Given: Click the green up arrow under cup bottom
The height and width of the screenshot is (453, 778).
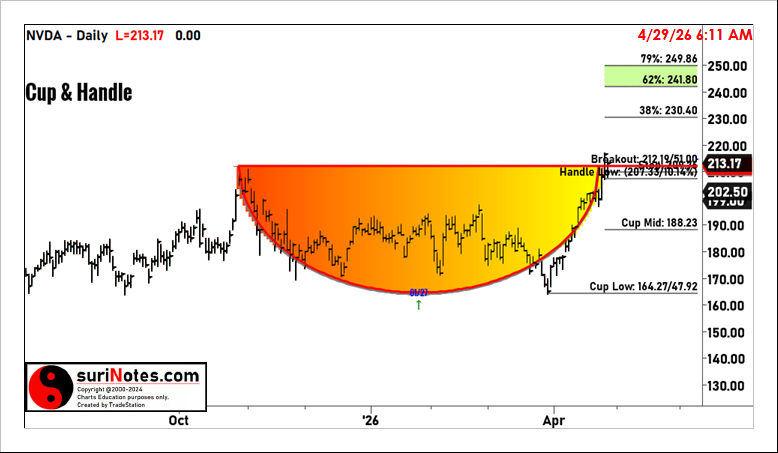Looking at the screenshot, I should click(x=419, y=305).
